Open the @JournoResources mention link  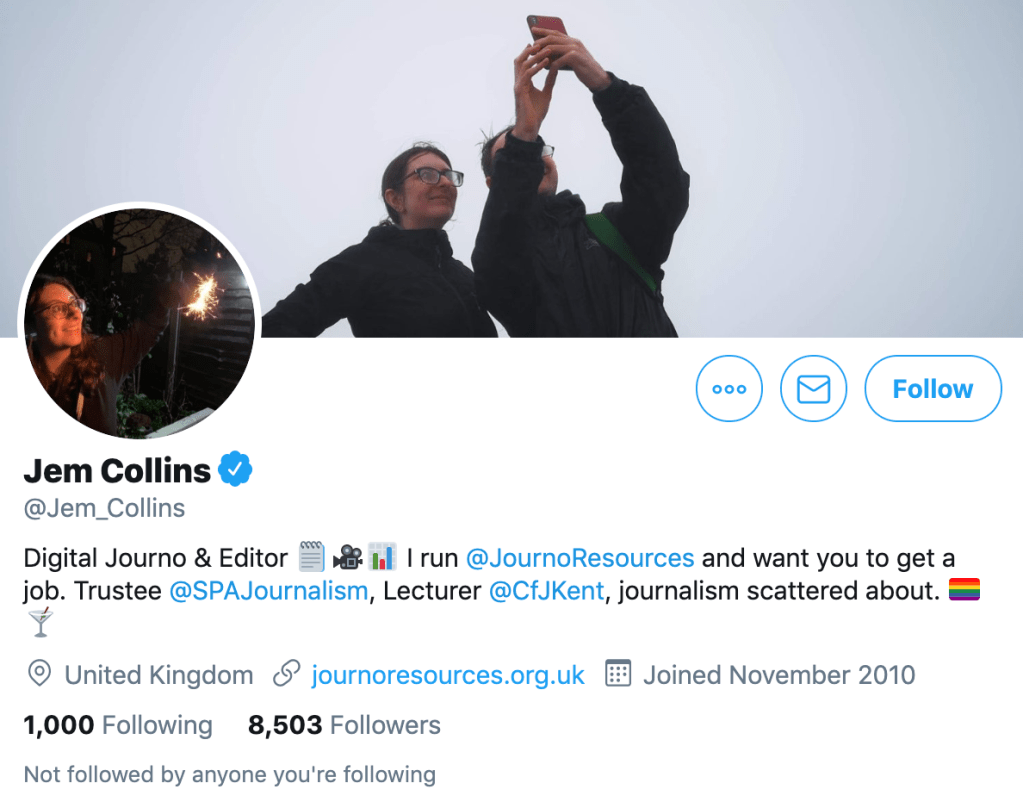(580, 557)
